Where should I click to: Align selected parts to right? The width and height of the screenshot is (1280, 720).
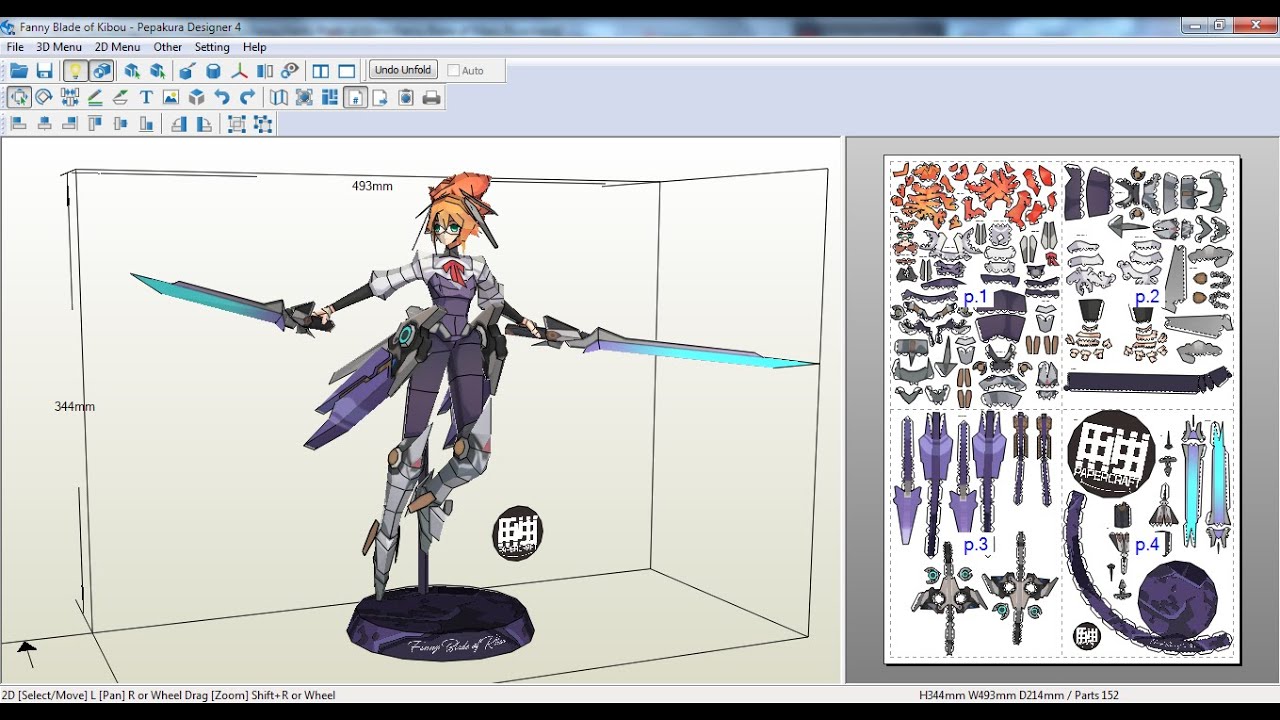pyautogui.click(x=70, y=124)
